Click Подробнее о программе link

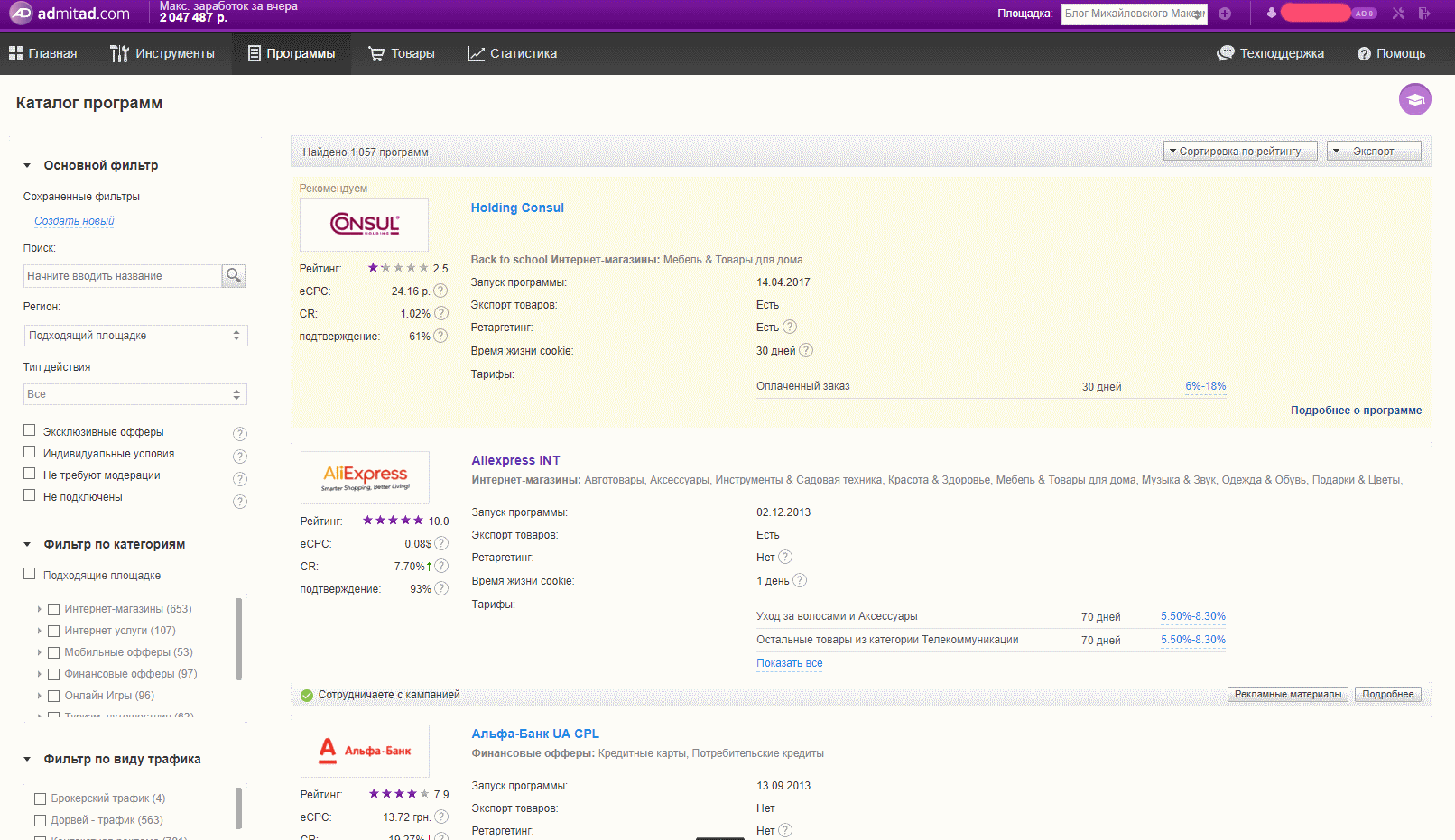click(x=1356, y=411)
